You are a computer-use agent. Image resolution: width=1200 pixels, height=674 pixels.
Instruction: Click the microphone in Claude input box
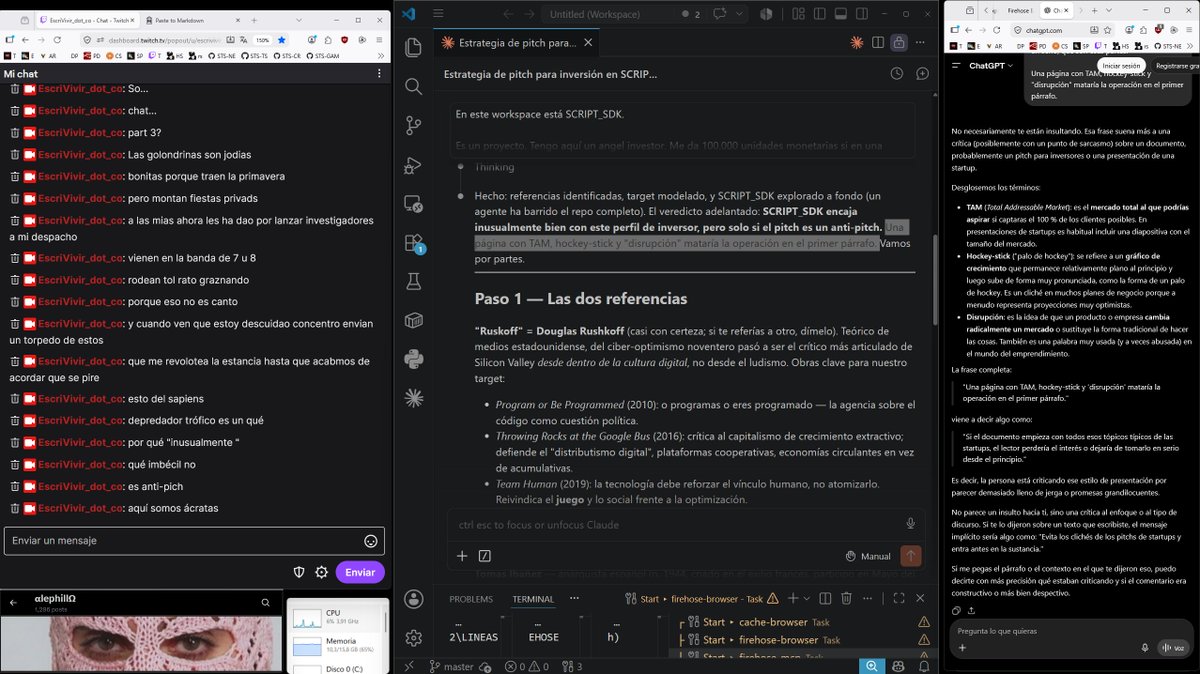coord(910,523)
